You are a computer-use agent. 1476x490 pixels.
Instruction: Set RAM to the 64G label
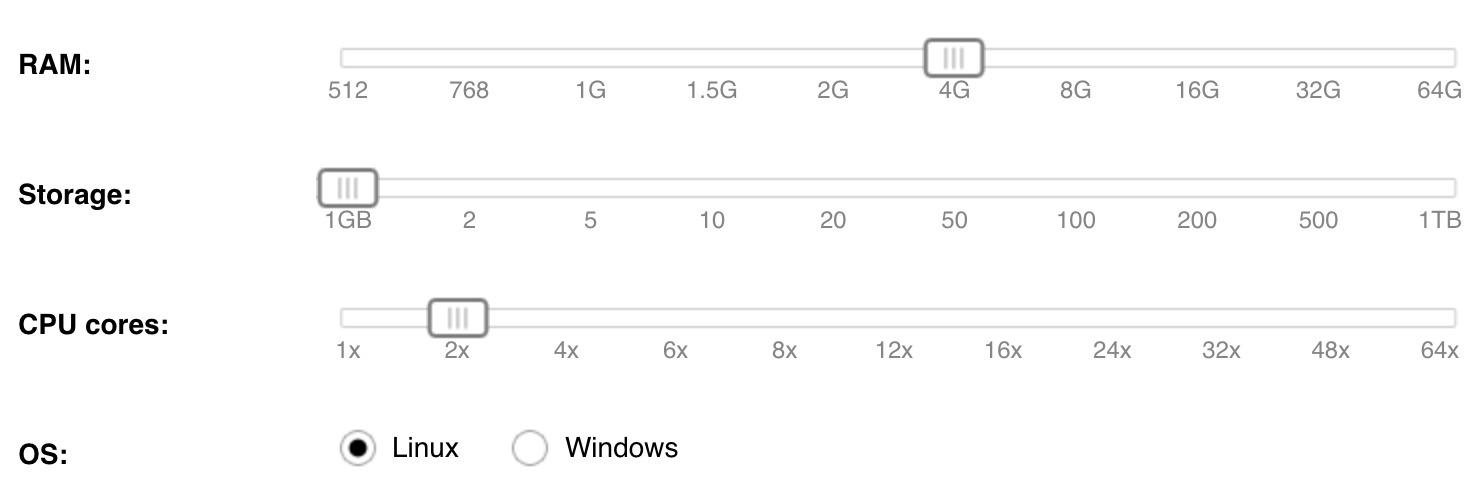tap(1439, 90)
